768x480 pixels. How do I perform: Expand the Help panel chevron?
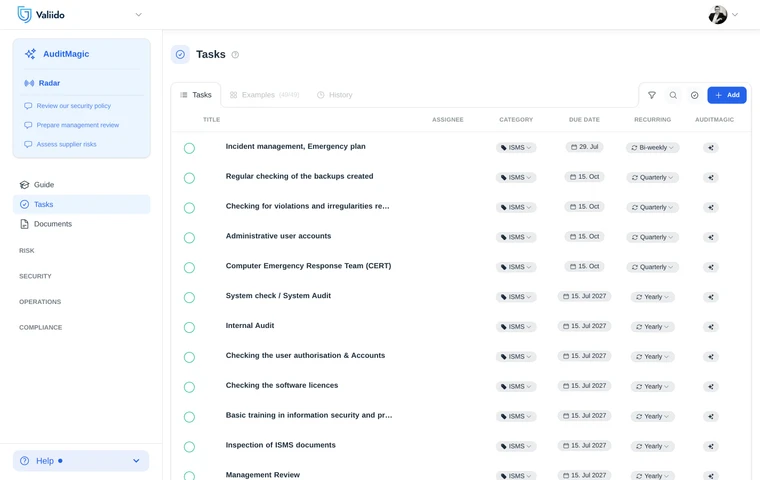[136, 461]
